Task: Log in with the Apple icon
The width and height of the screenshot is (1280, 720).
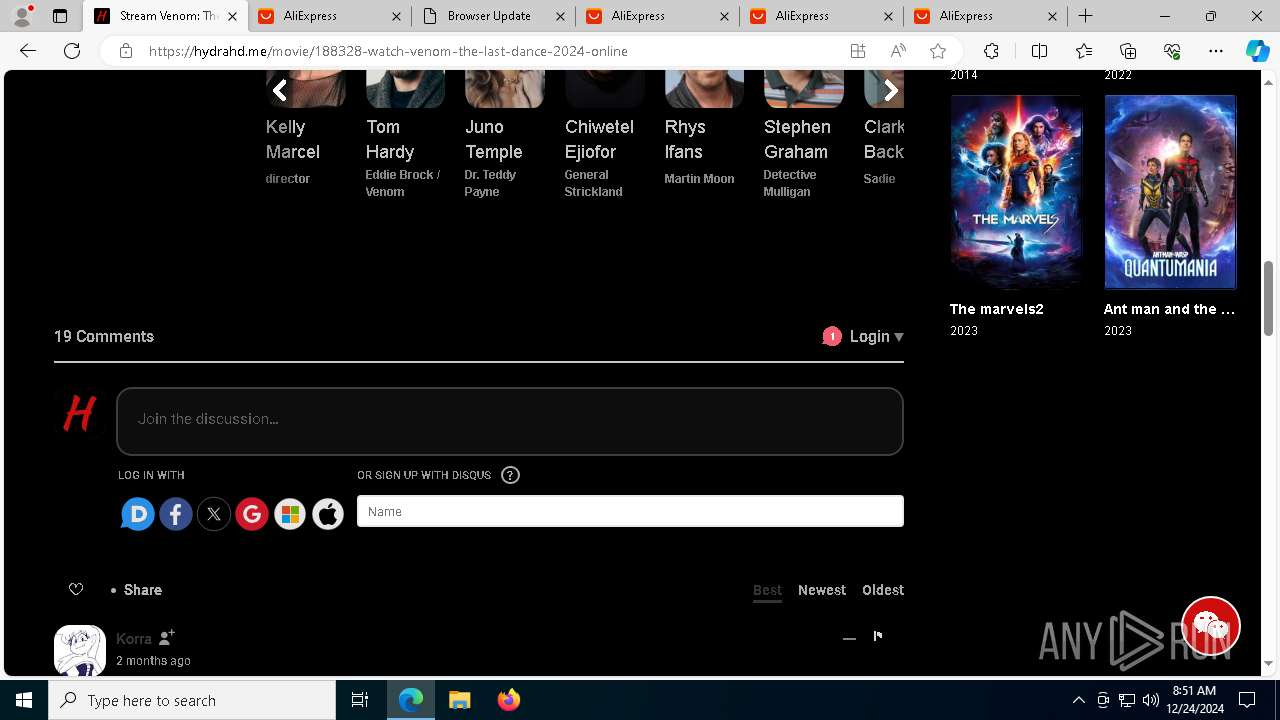Action: tap(328, 514)
